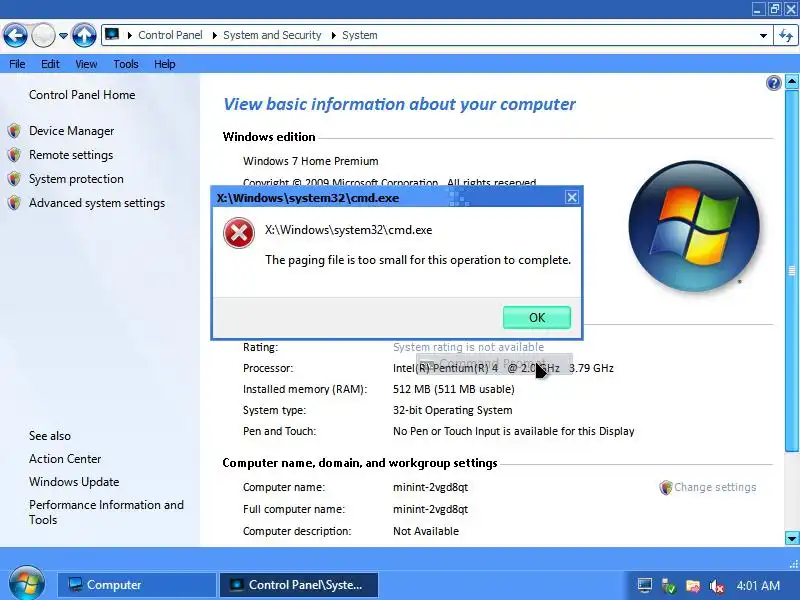Open the Help menu

(164, 64)
